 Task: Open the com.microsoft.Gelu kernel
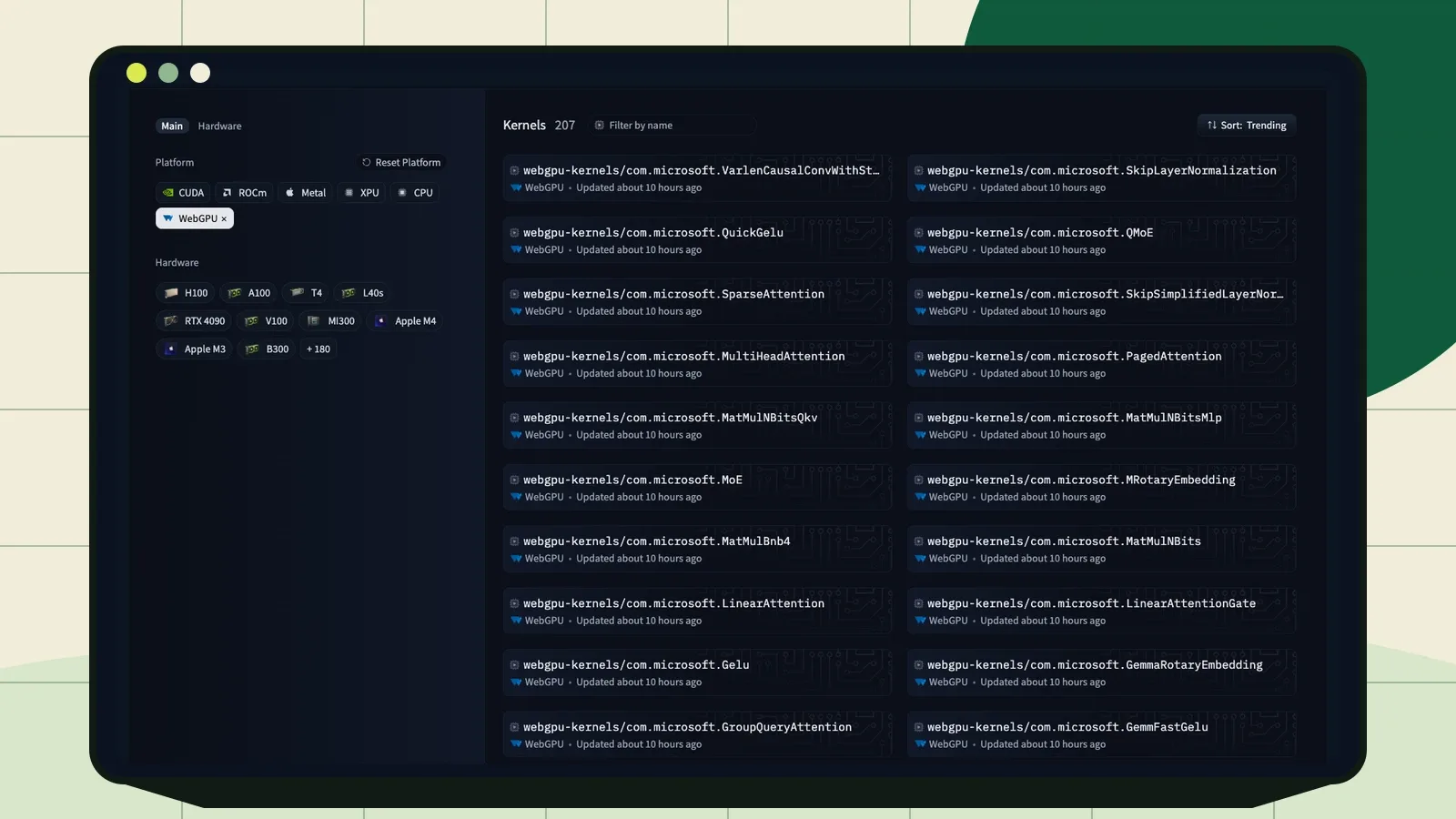pyautogui.click(x=697, y=673)
